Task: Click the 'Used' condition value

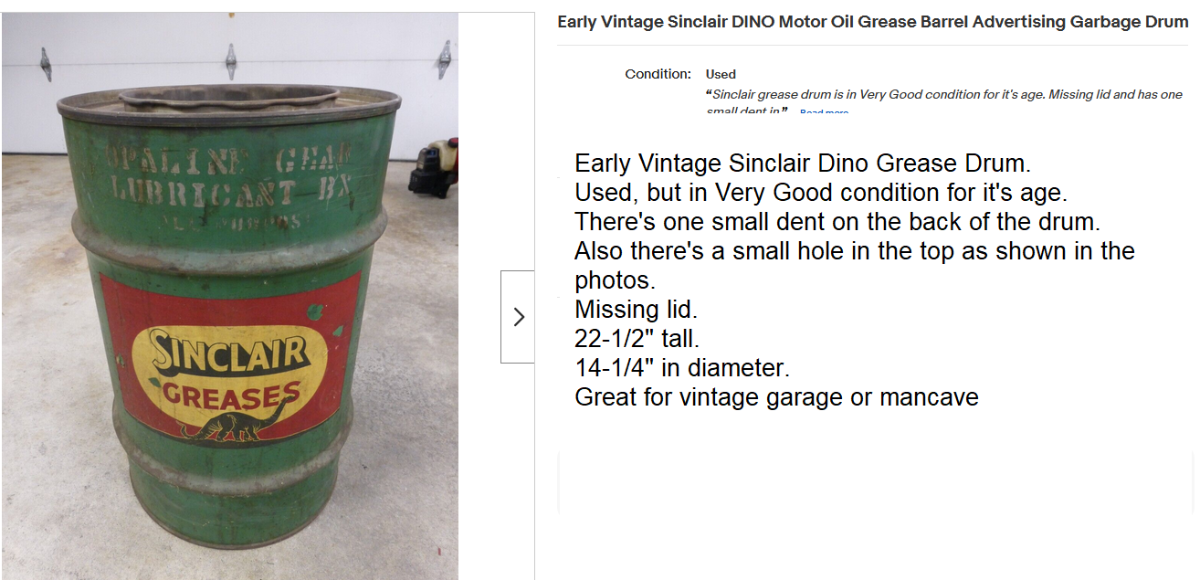Action: coord(720,74)
